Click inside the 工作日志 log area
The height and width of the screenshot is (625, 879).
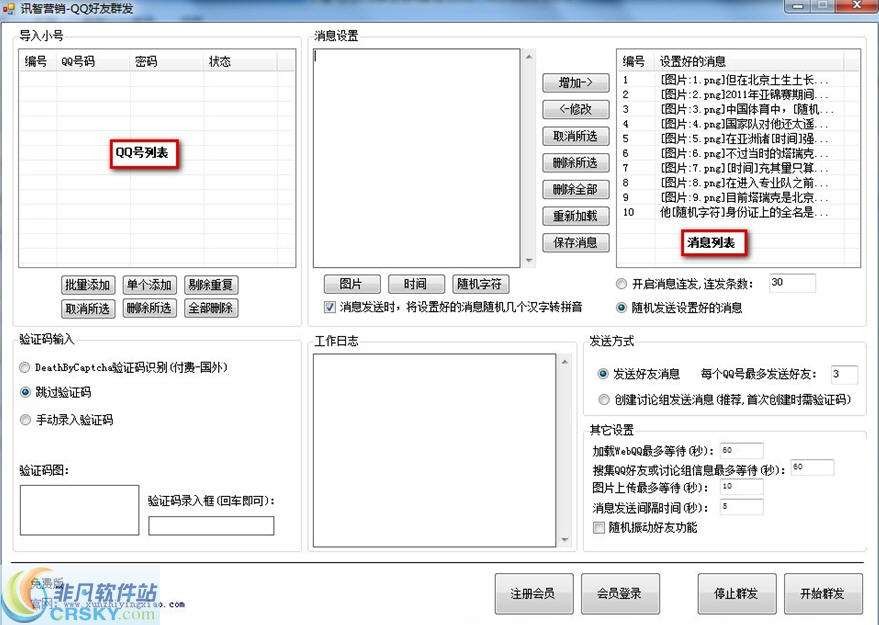(434, 450)
